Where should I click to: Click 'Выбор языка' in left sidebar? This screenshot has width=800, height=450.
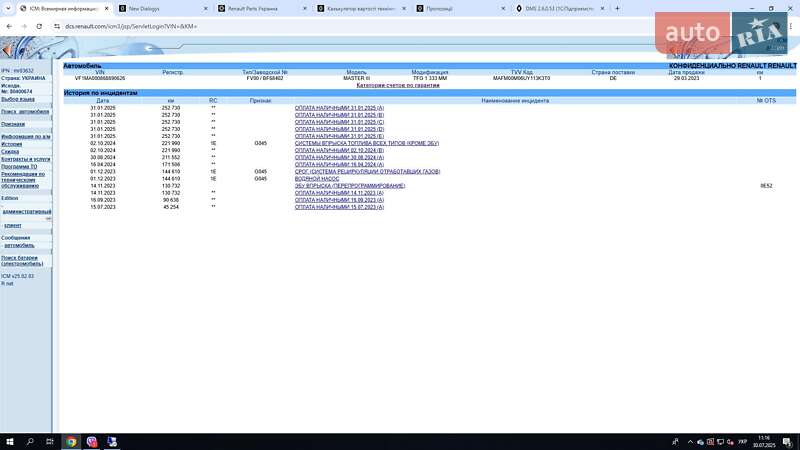tap(18, 99)
